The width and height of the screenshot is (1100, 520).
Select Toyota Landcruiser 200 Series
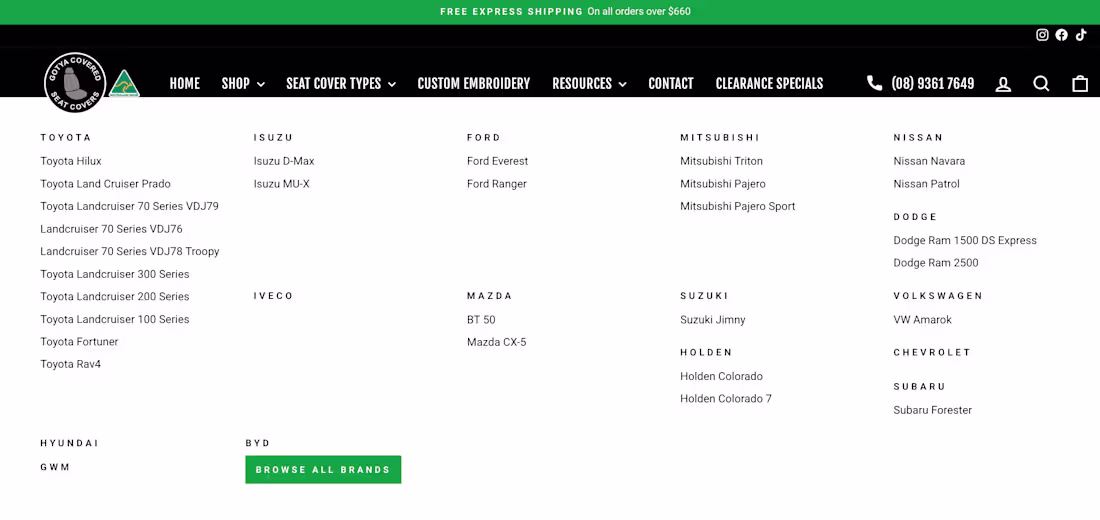click(x=114, y=296)
